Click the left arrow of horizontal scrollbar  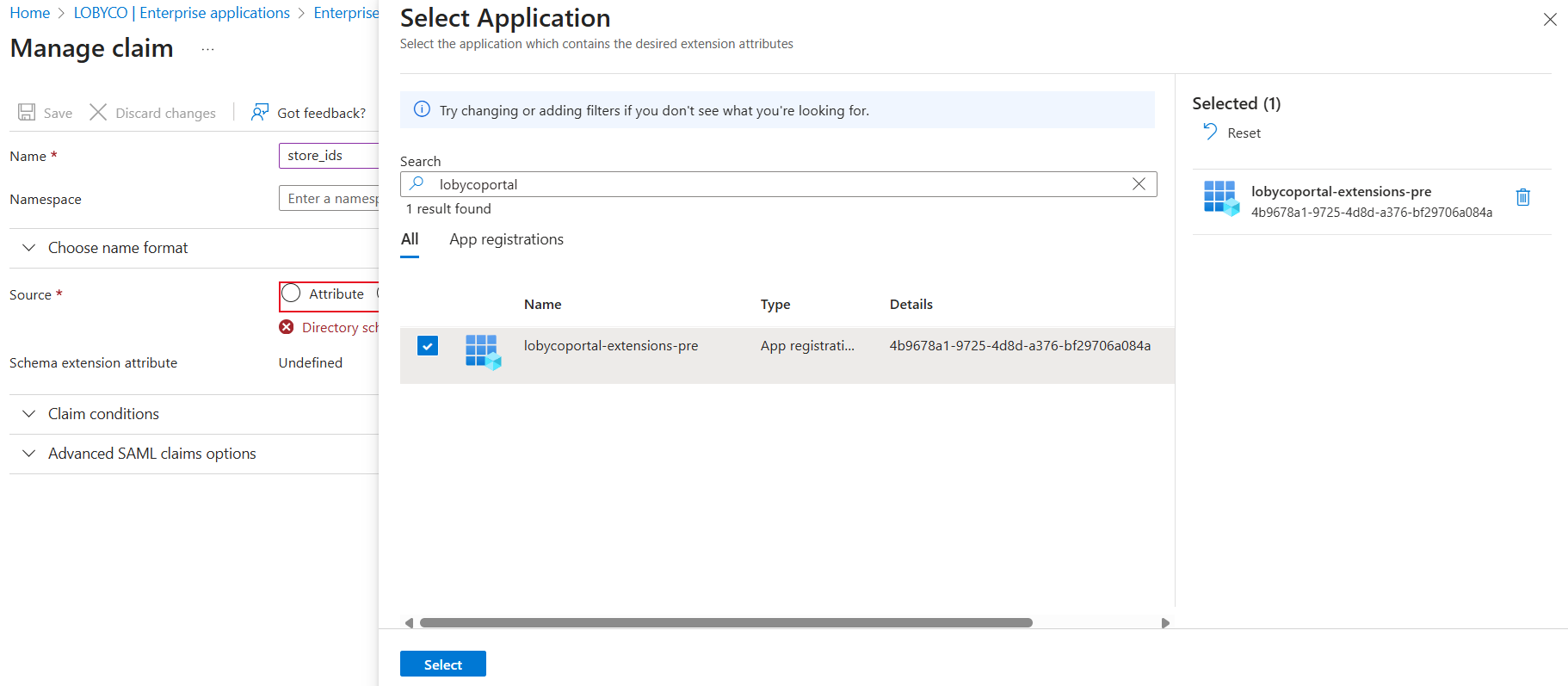point(409,623)
